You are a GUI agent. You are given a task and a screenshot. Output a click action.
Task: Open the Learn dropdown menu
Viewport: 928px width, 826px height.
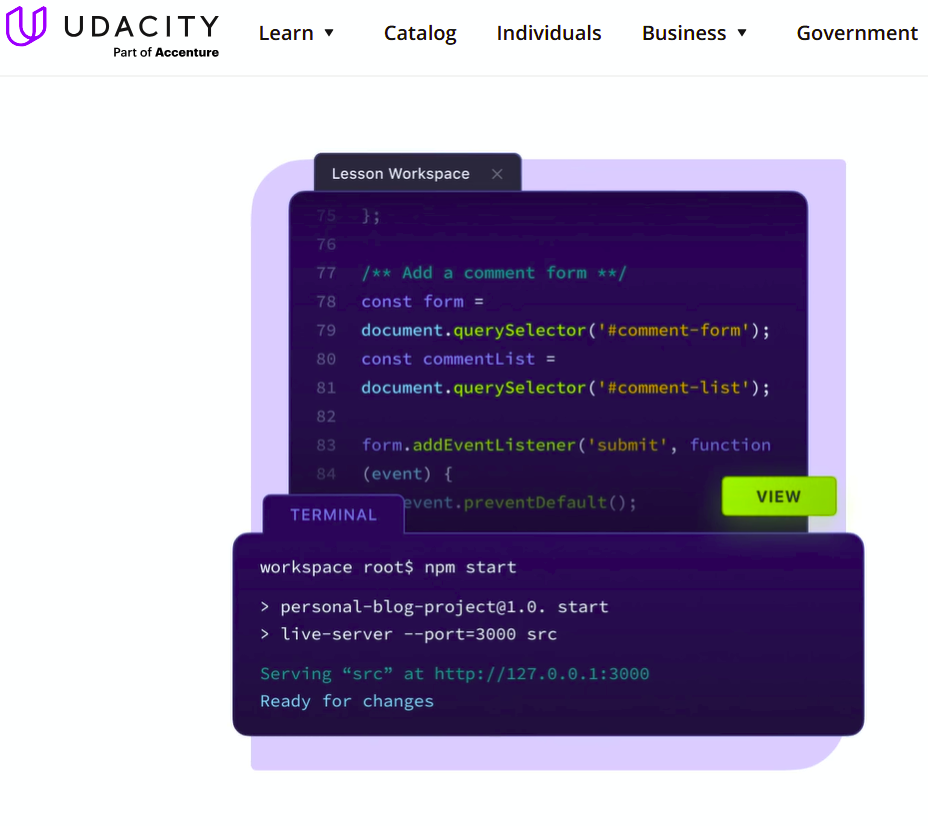click(x=286, y=33)
